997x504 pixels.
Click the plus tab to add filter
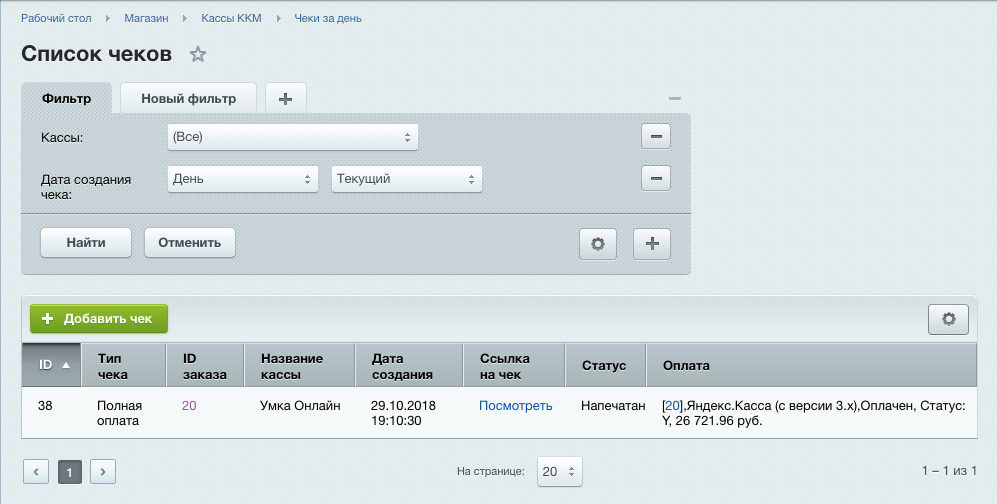pyautogui.click(x=286, y=98)
